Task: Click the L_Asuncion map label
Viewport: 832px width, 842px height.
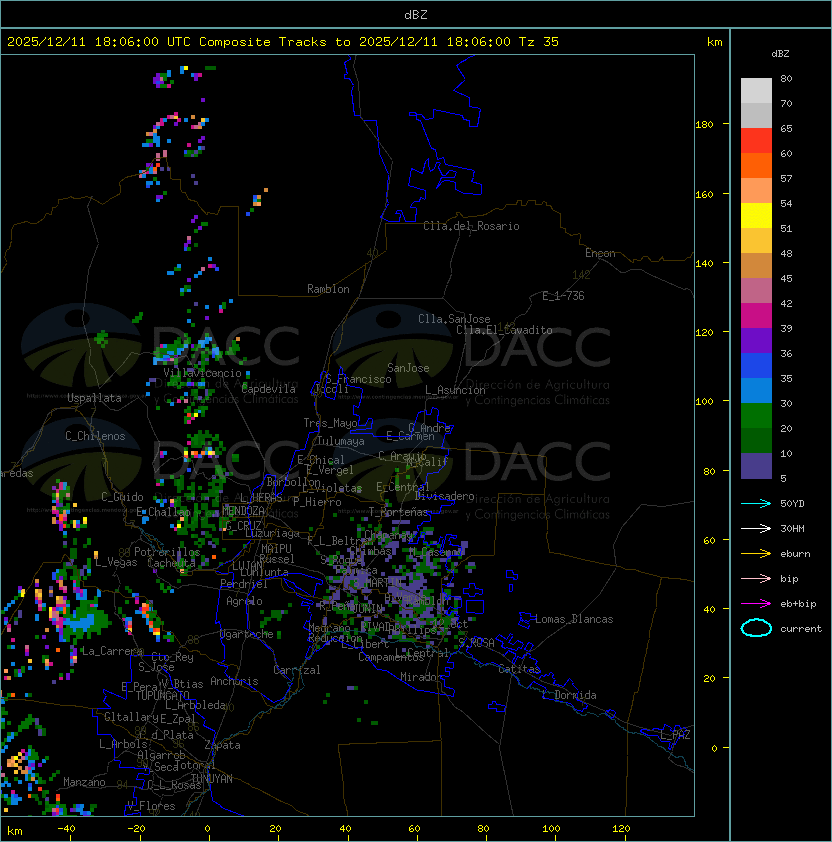Action: (x=455, y=390)
